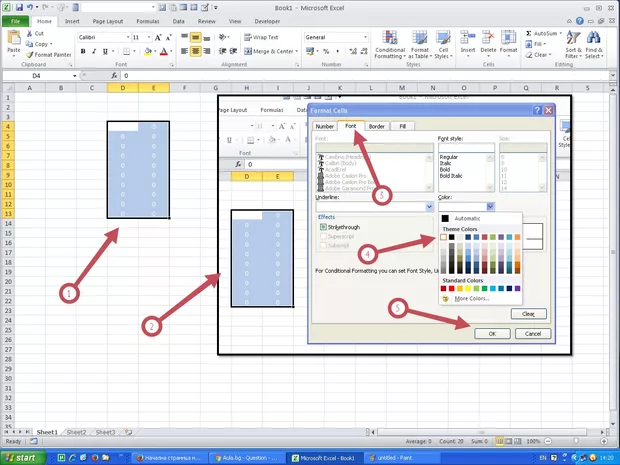
Task: Open the Name Box dropdown
Action: click(74, 76)
